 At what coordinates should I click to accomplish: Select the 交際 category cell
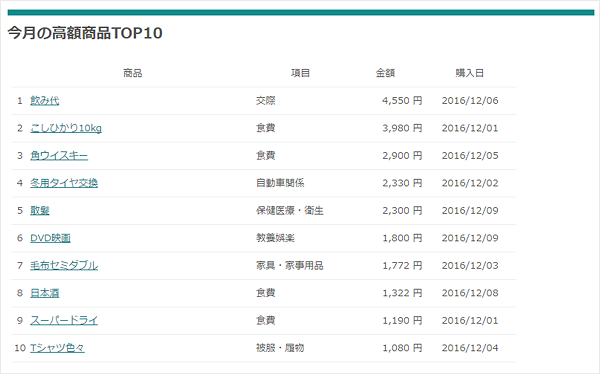(266, 101)
